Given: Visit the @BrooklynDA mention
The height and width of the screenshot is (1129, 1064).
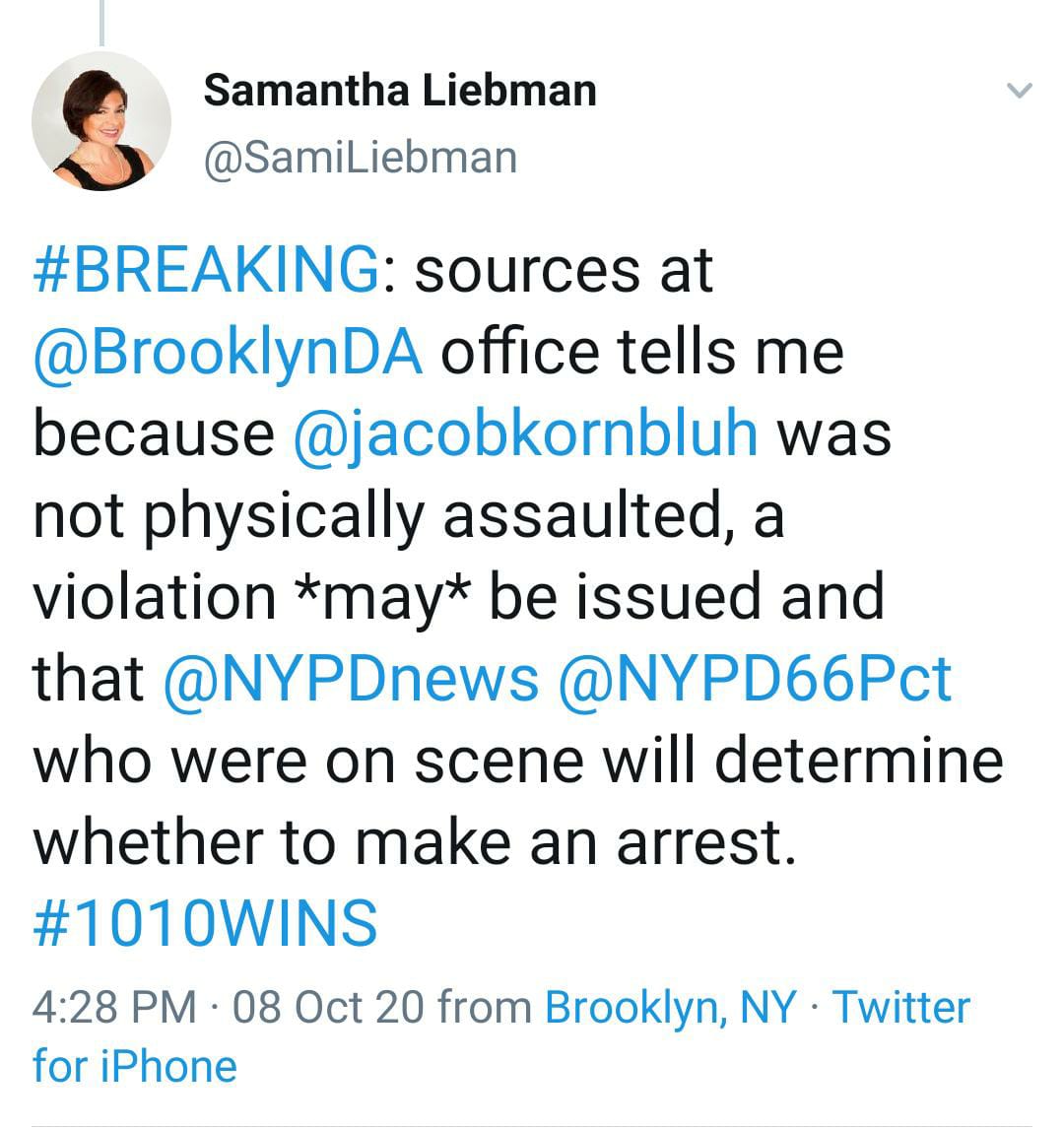Looking at the screenshot, I should point(228,351).
